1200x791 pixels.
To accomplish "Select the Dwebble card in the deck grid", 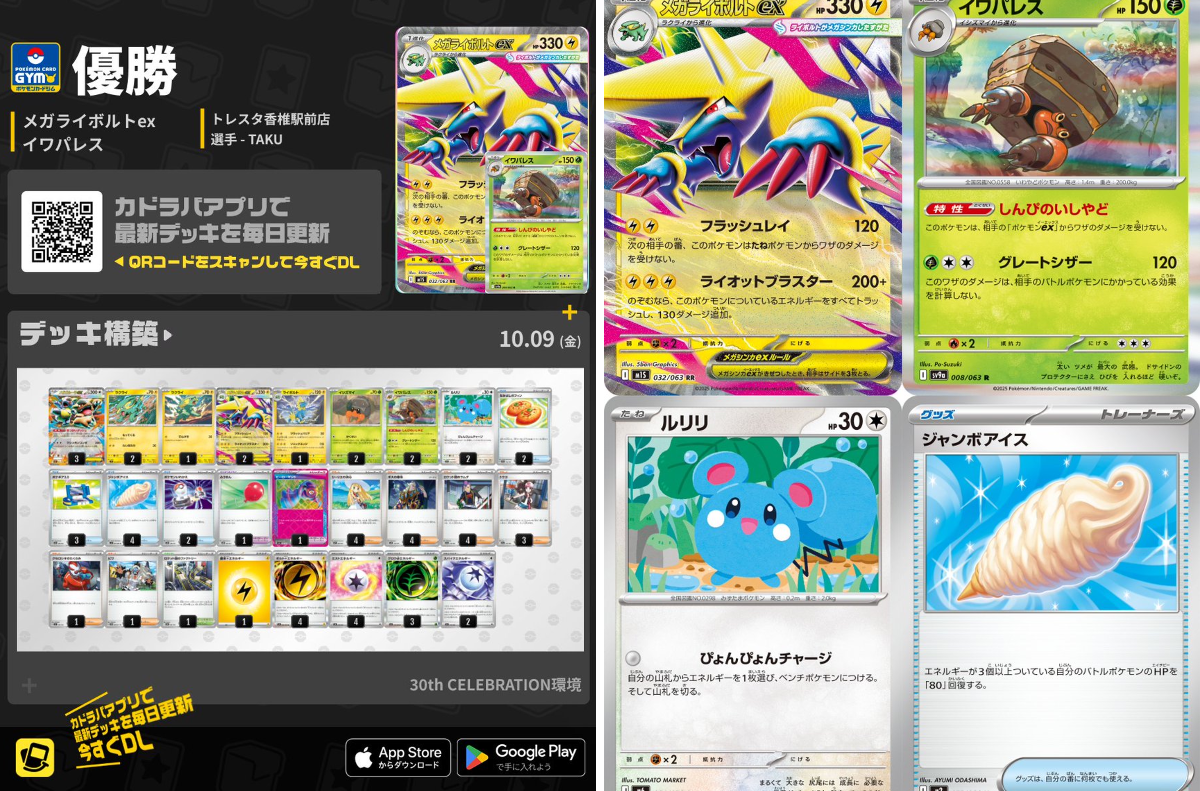I will 355,427.
